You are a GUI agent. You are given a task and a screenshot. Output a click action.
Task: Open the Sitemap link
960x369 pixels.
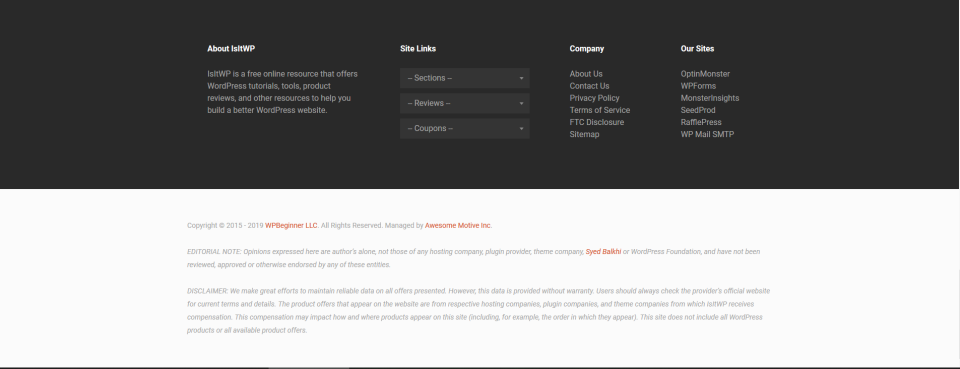pyautogui.click(x=584, y=135)
